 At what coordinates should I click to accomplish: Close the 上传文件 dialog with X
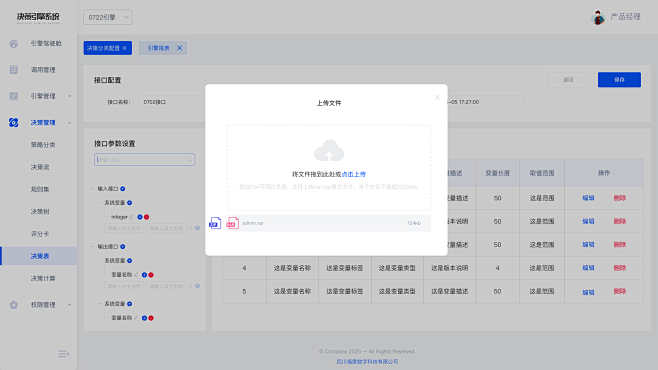[437, 97]
